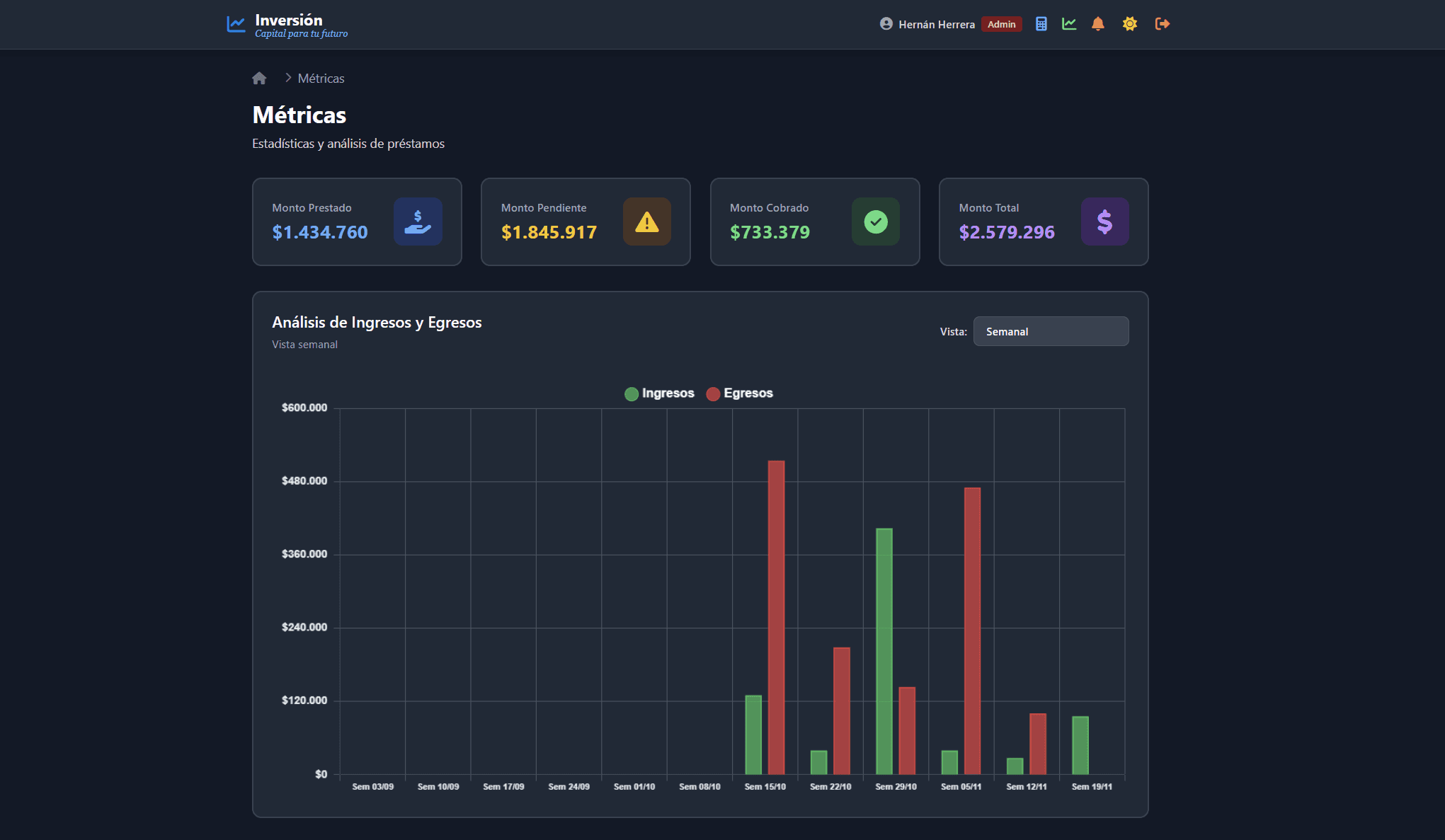1445x840 pixels.
Task: Open notifications bell icon
Action: point(1098,24)
